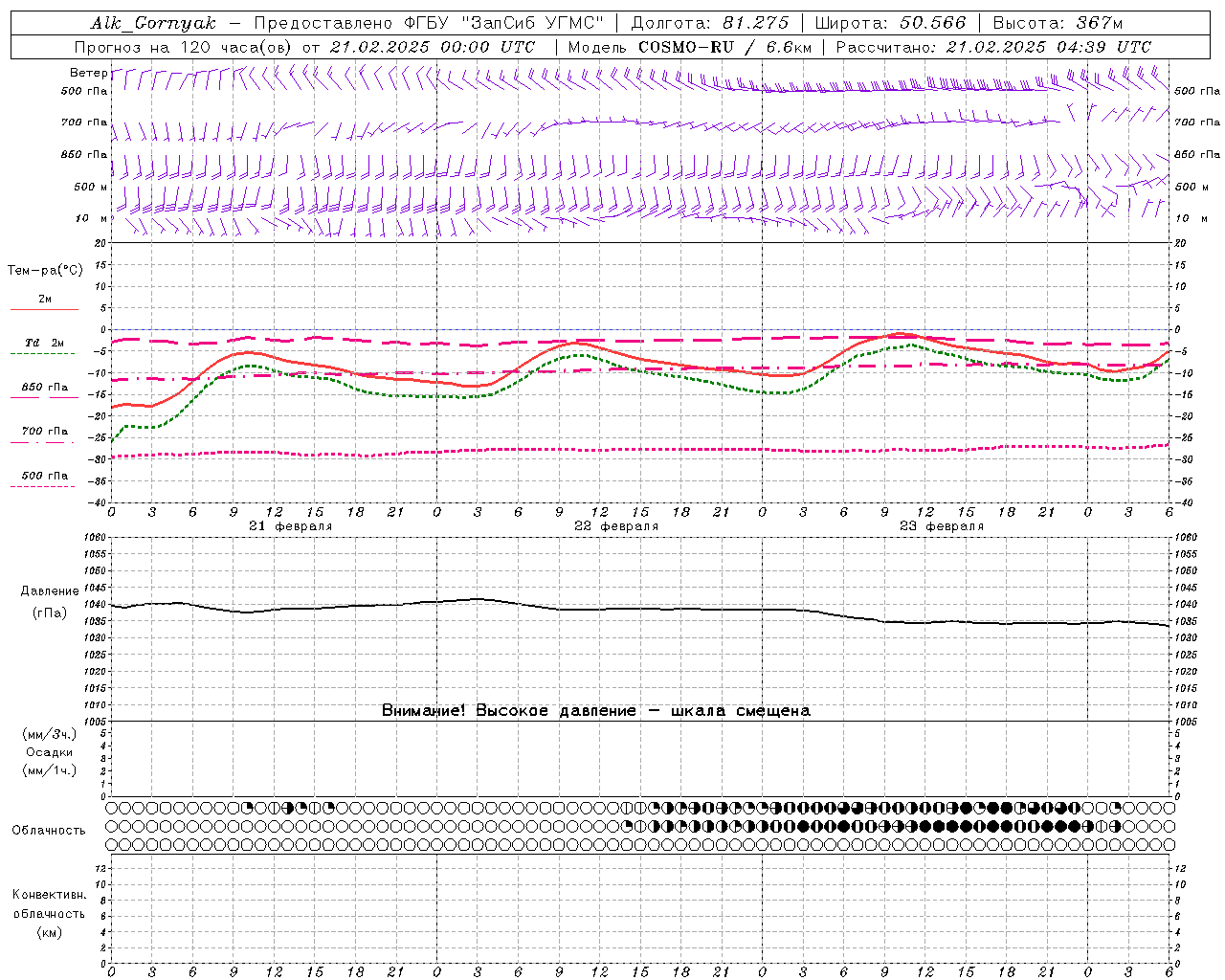Click the '700 гПа' label in temperature legend
The height and width of the screenshot is (980, 1225).
pos(45,432)
